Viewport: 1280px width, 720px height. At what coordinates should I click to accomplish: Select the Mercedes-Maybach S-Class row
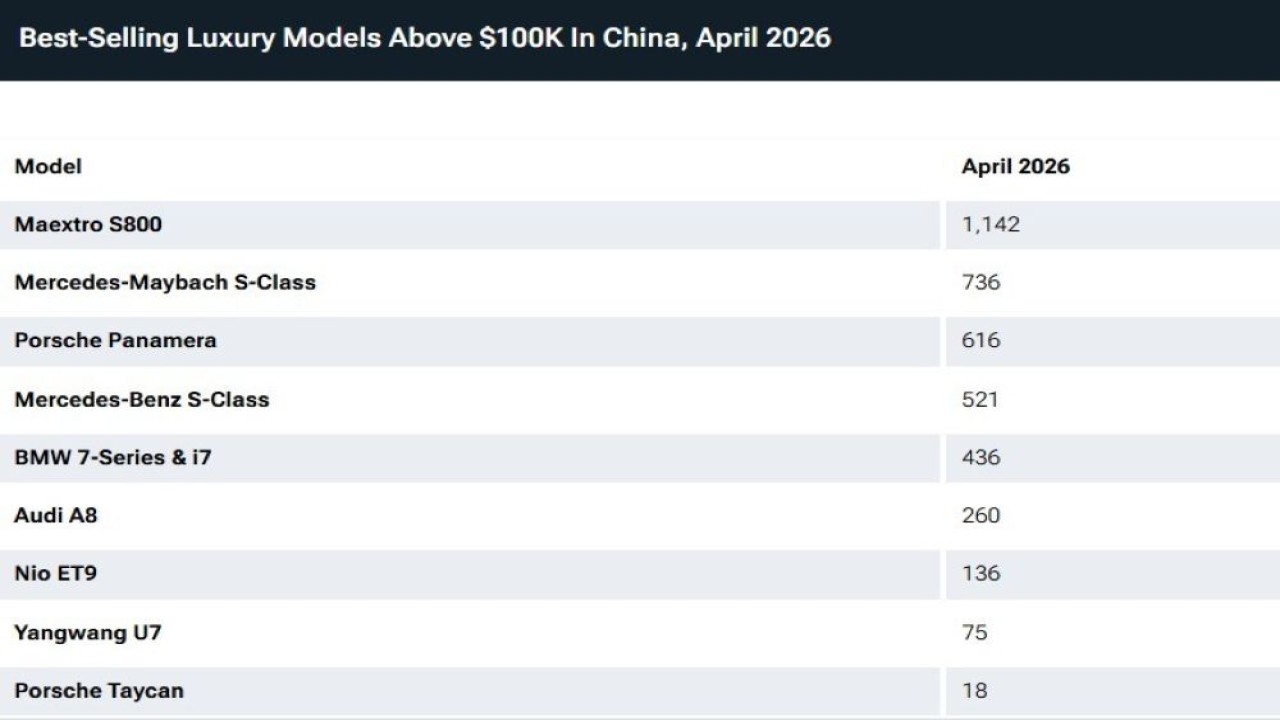coord(640,283)
